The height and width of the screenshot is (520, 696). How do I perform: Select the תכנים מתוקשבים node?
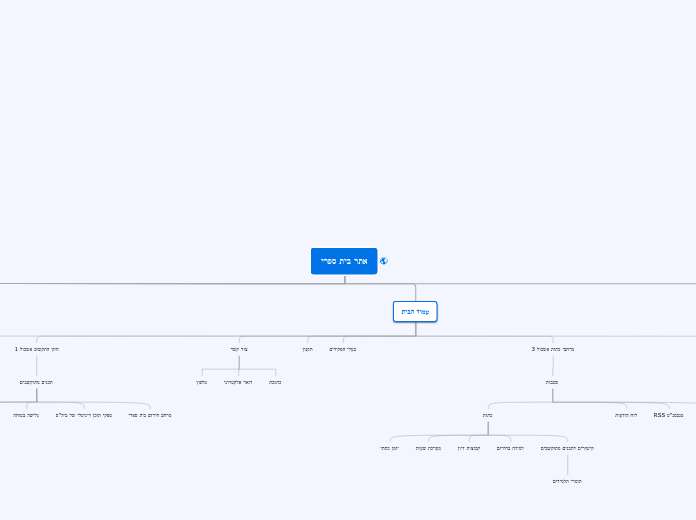36,382
